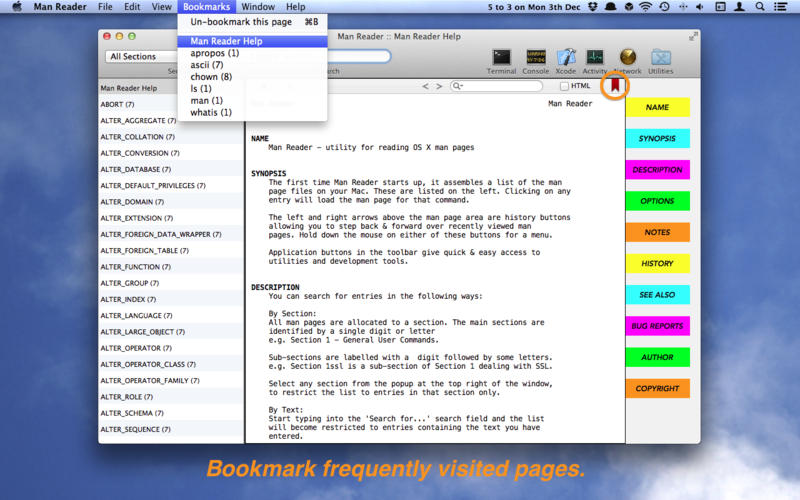Open Activity Monitor from the toolbar

[595, 58]
